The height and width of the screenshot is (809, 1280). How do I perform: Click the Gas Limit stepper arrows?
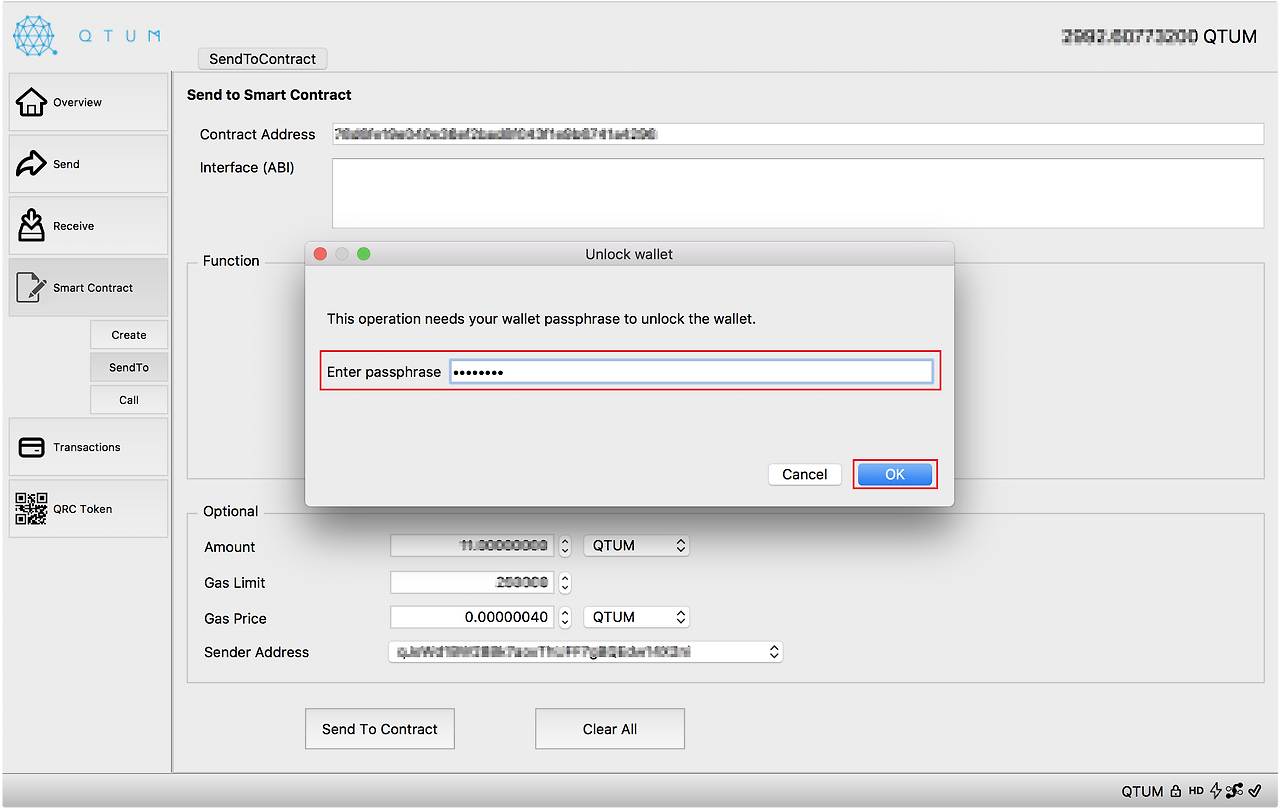565,582
